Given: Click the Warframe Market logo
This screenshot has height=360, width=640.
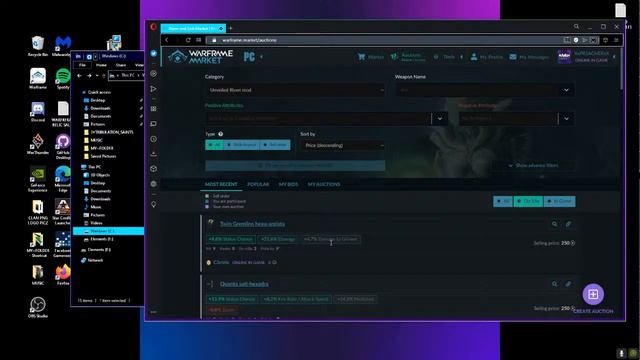Looking at the screenshot, I should click(200, 57).
